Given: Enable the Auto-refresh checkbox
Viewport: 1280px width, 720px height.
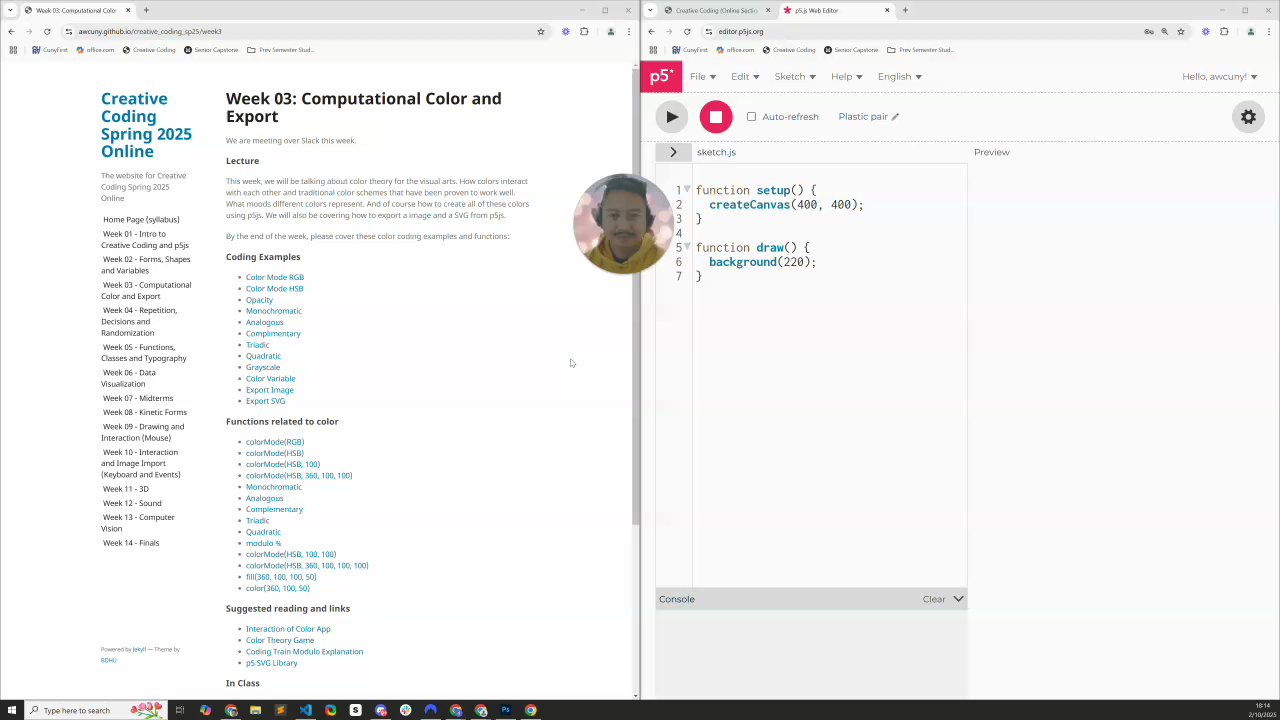Looking at the screenshot, I should 751,117.
